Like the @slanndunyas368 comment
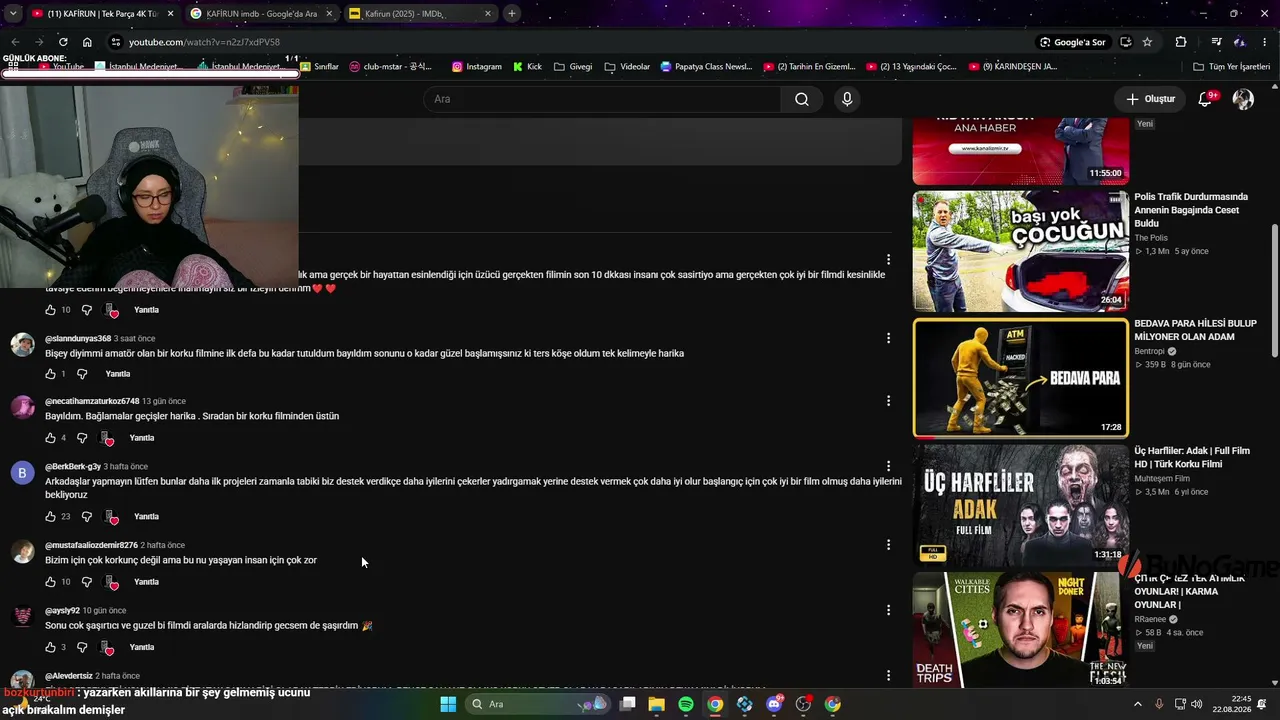This screenshot has height=720, width=1280. (x=51, y=374)
